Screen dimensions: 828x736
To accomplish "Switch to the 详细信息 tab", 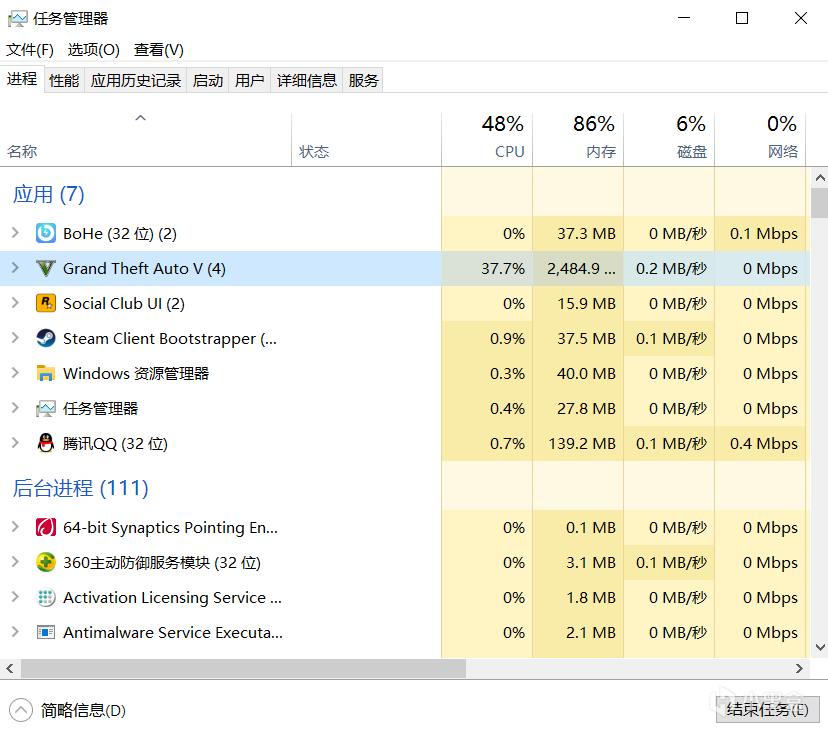I will coord(306,80).
